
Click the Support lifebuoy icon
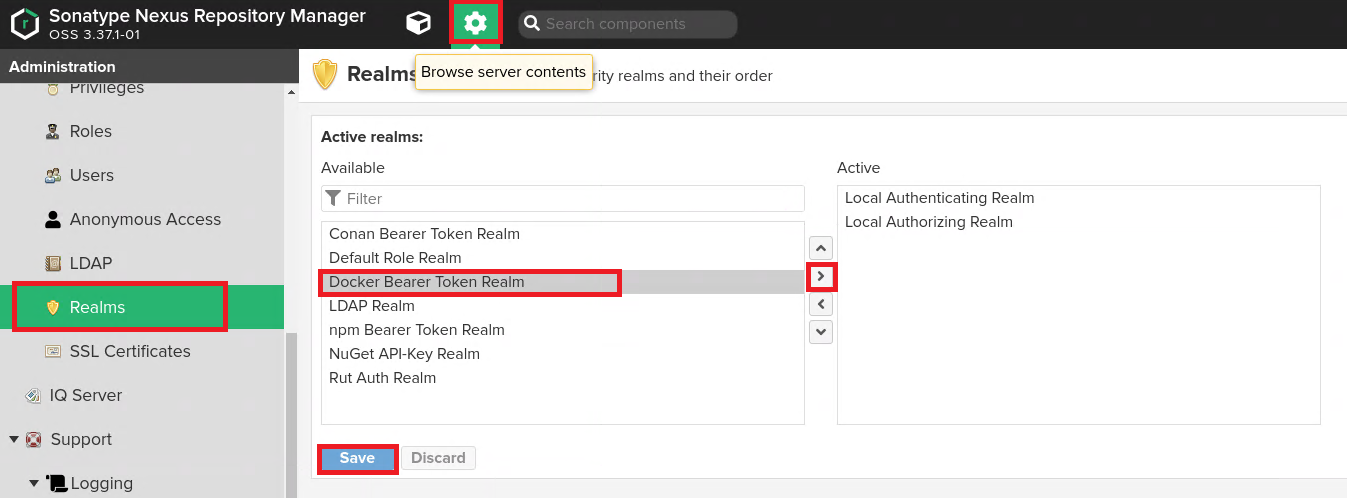(x=34, y=440)
